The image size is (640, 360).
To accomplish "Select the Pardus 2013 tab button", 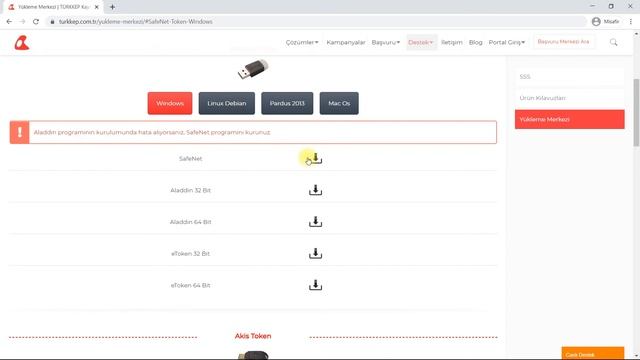I will pyautogui.click(x=287, y=103).
